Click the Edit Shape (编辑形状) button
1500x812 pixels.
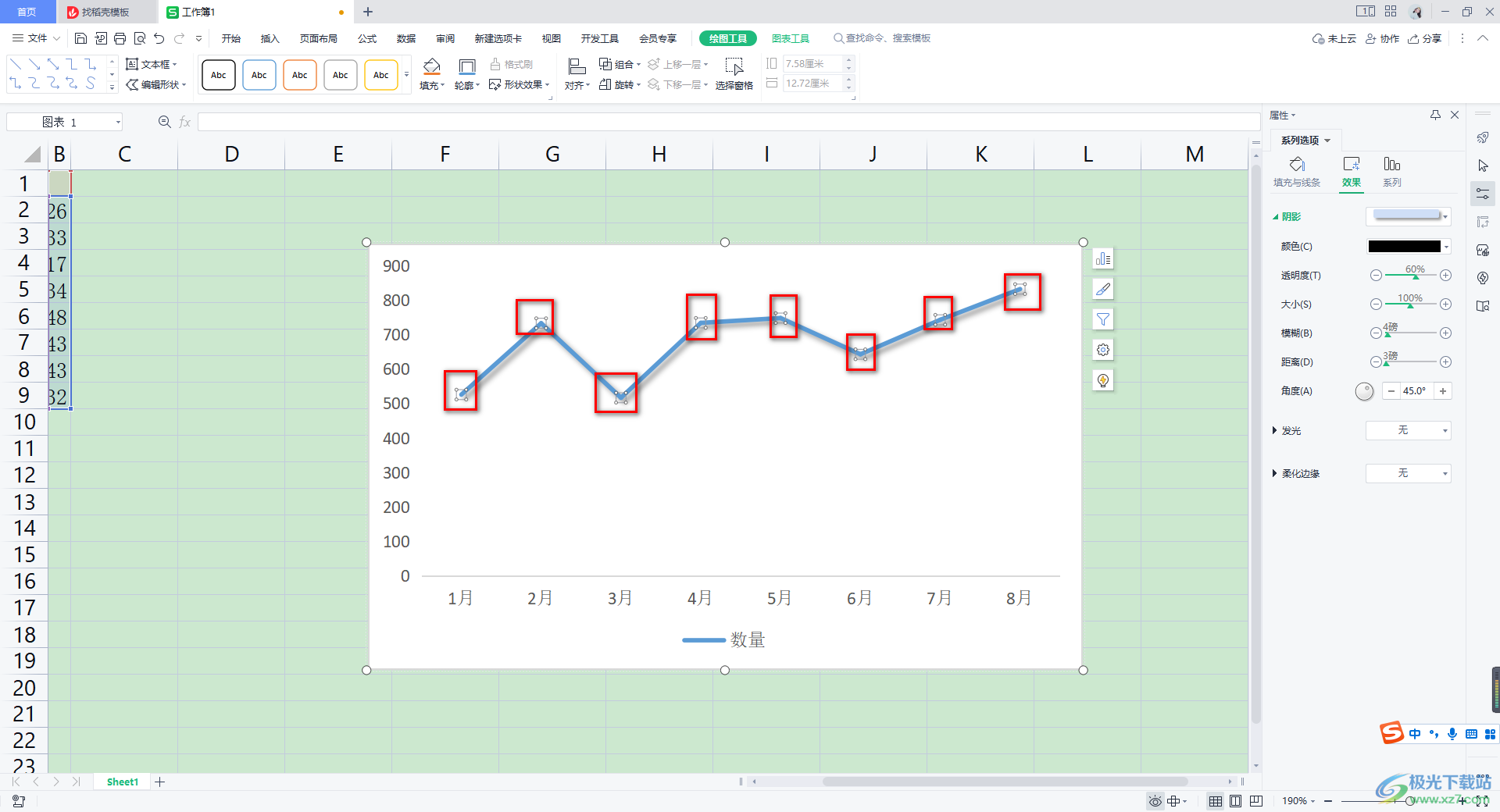(156, 84)
